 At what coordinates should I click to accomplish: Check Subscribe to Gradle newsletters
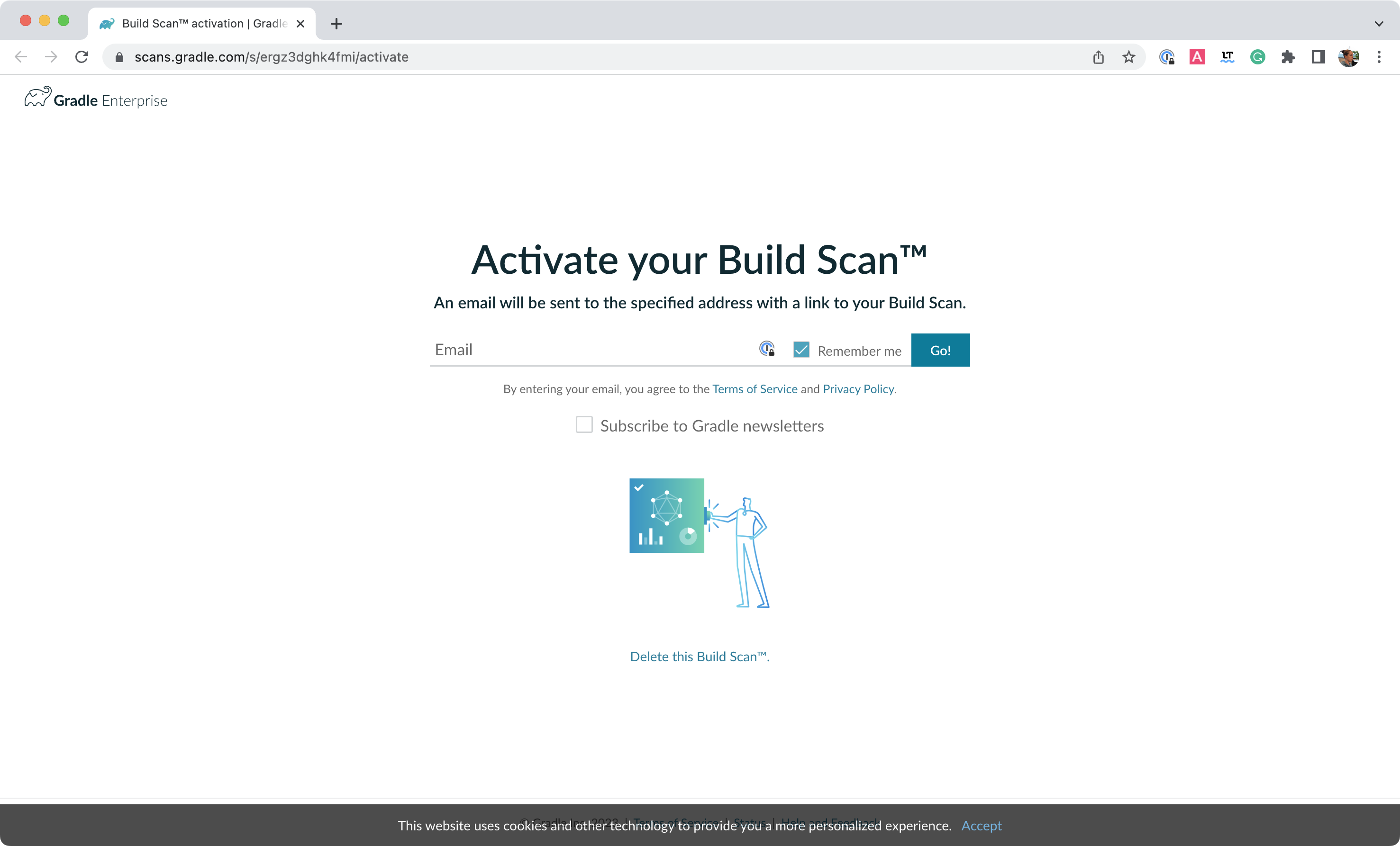coord(584,425)
